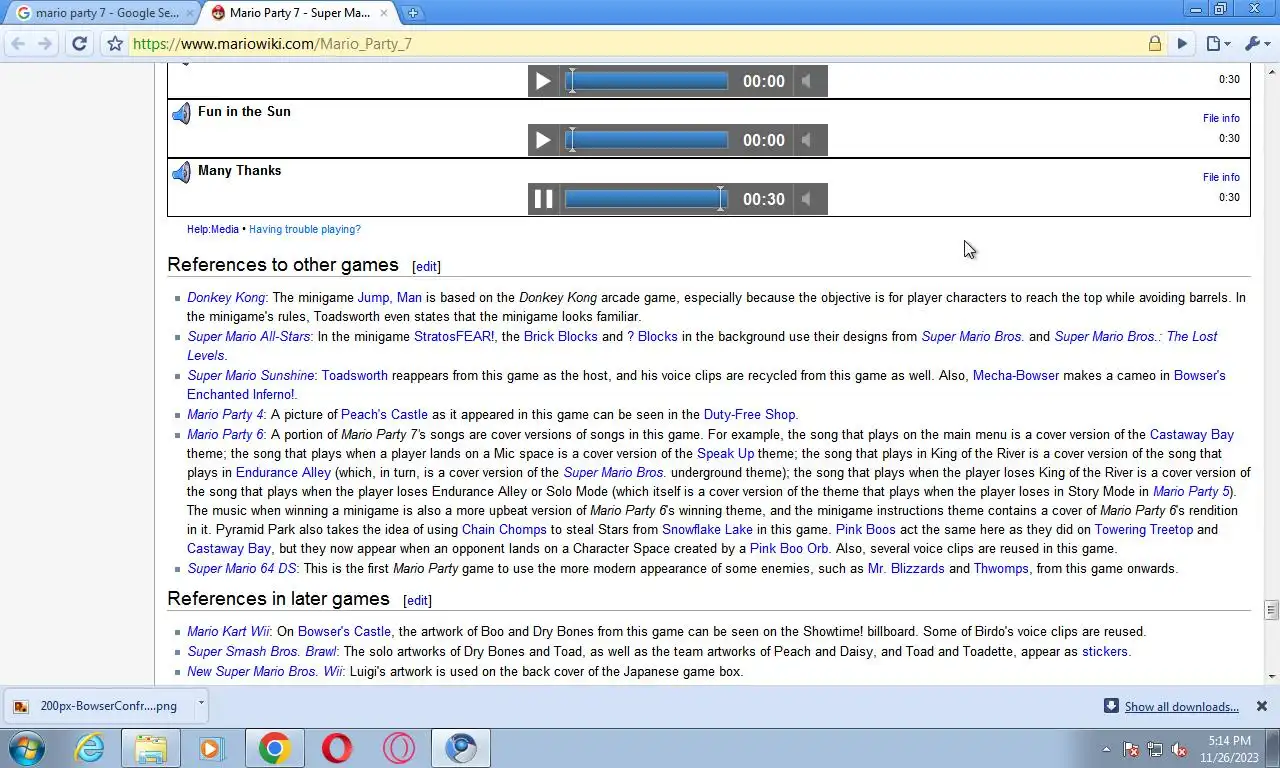The height and width of the screenshot is (768, 1280).
Task: Mute the Many Thanks player
Action: 806,199
